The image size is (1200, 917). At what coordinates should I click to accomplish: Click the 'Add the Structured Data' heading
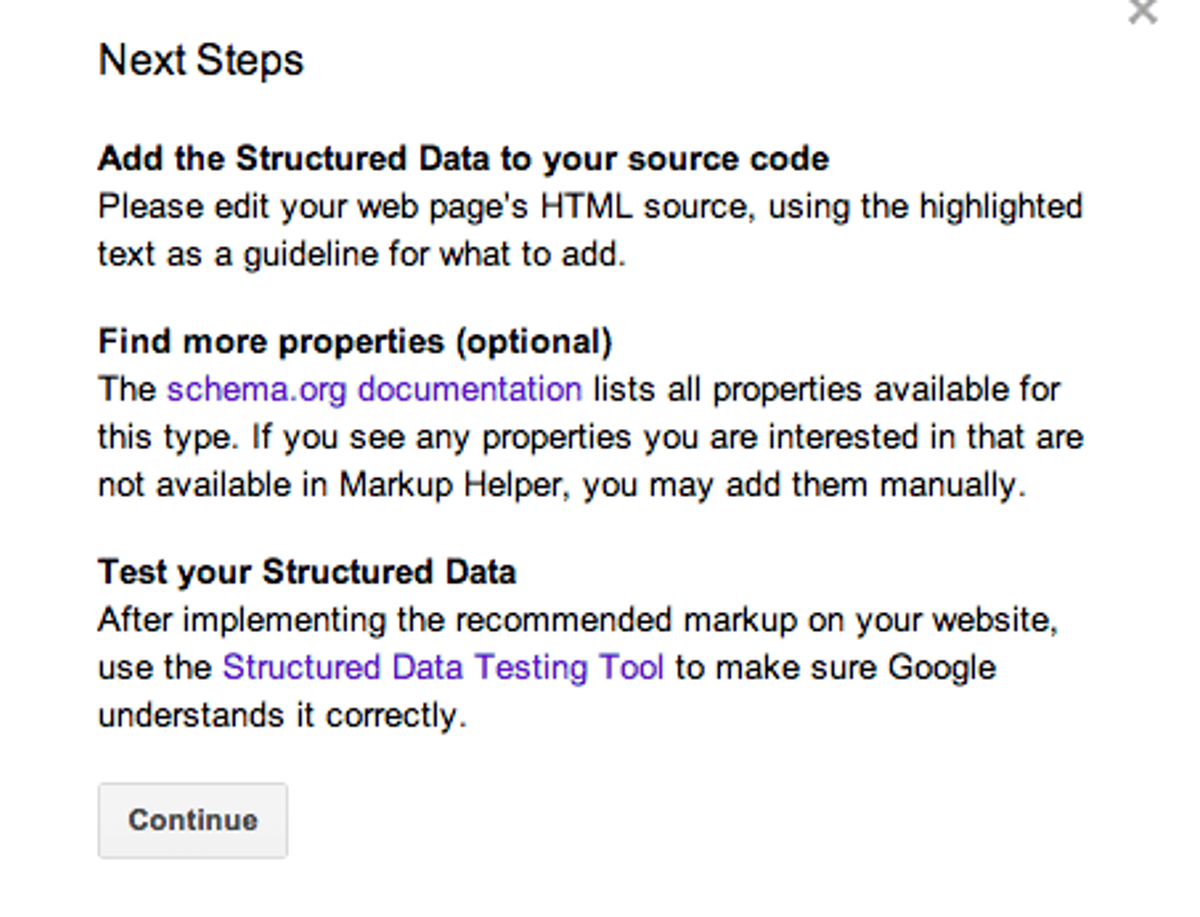click(463, 159)
